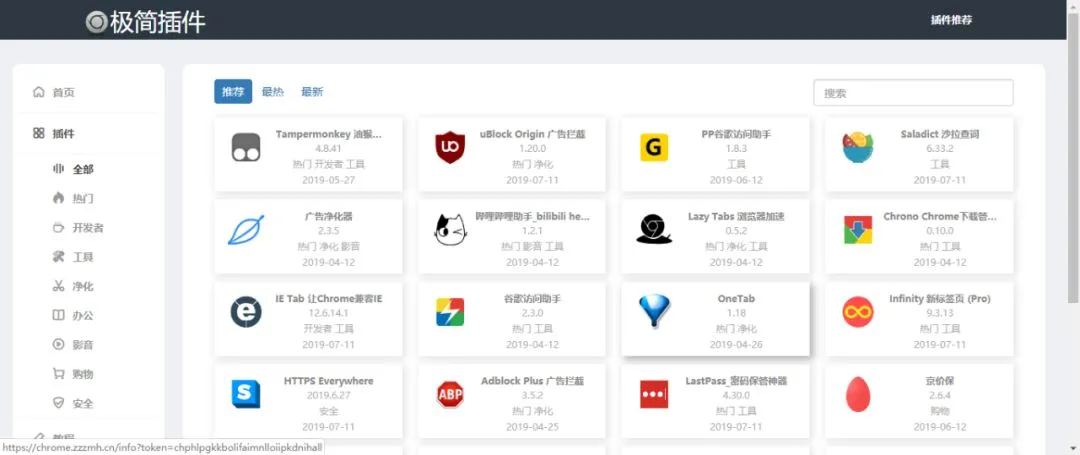Click the 京价保 red egg icon
Image resolution: width=1080 pixels, height=455 pixels.
click(858, 394)
